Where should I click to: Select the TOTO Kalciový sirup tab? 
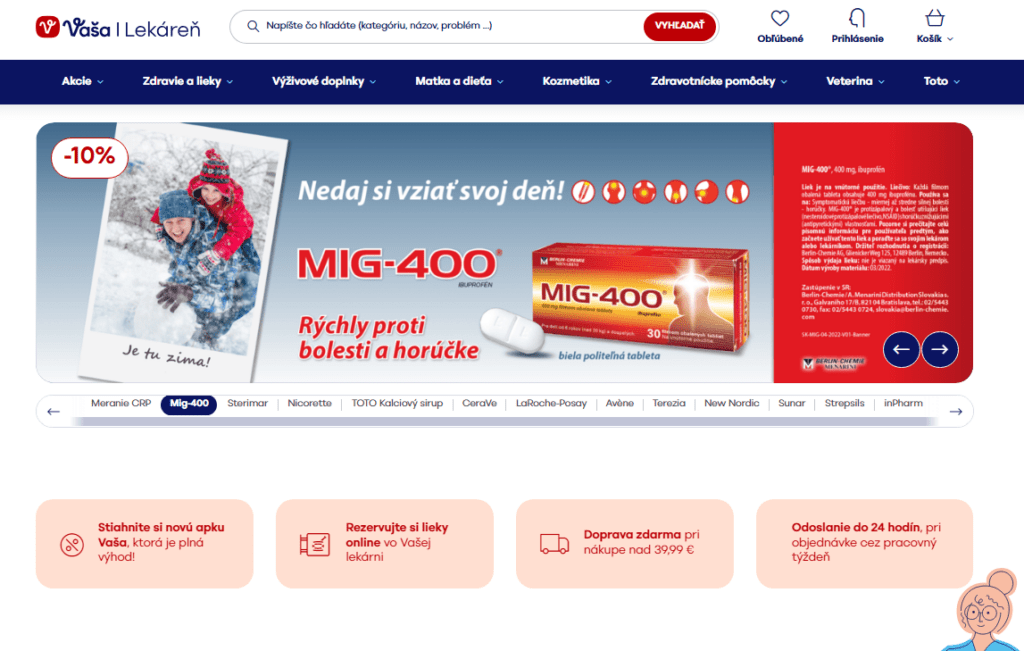click(x=397, y=404)
